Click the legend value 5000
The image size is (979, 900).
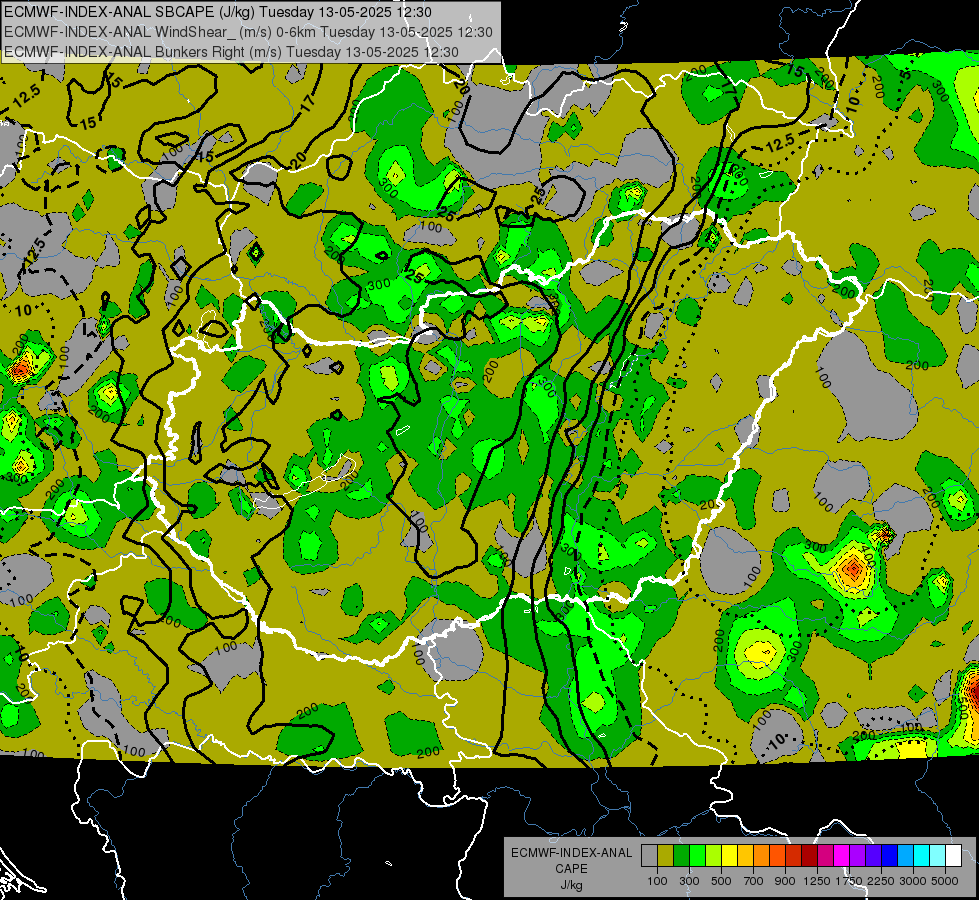pyautogui.click(x=945, y=881)
